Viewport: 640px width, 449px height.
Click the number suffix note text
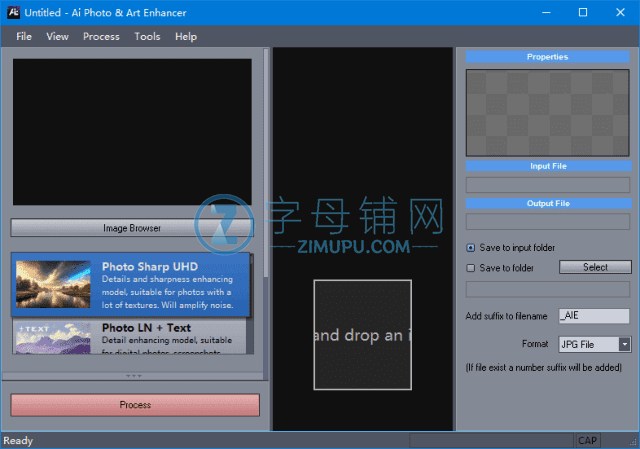544,367
